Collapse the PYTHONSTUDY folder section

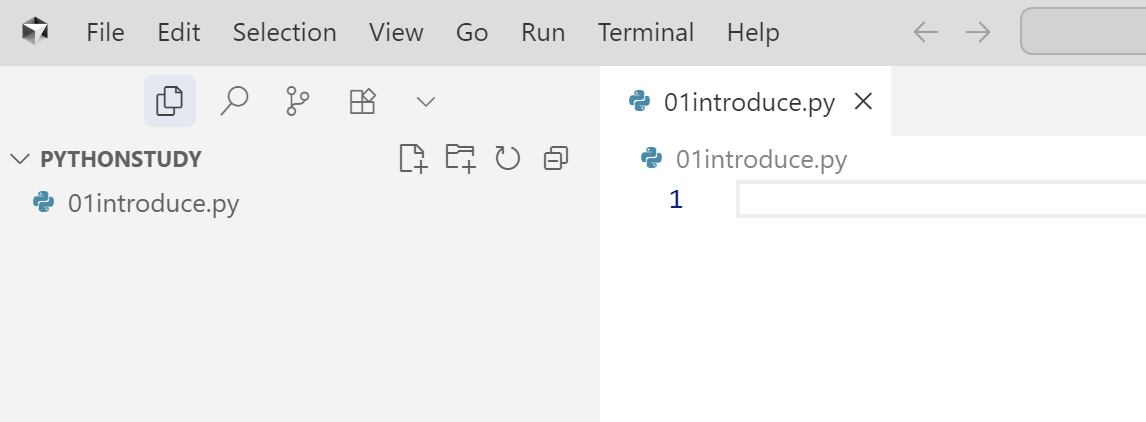pyautogui.click(x=20, y=159)
